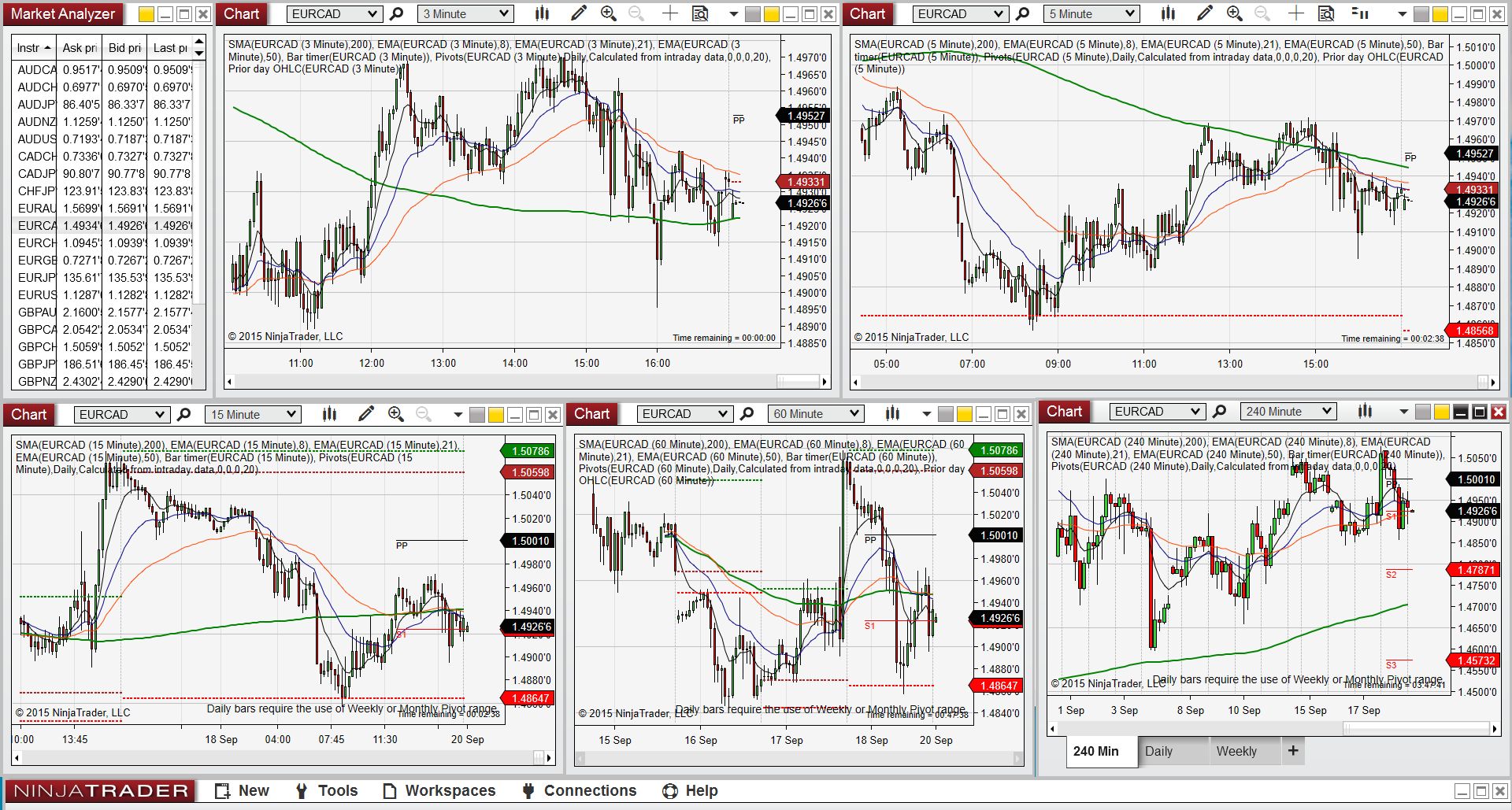Screen dimensions: 1512x810
Task: Click zoom out icon on 5 Minute chart
Action: [x=1262, y=13]
